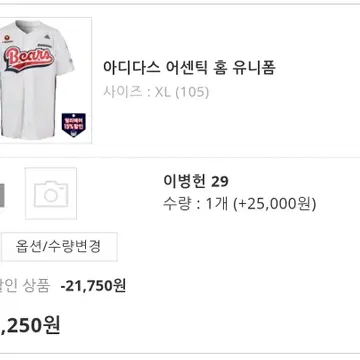Click the 할인 상품 discount label
This screenshot has height=360, width=360.
25,286
